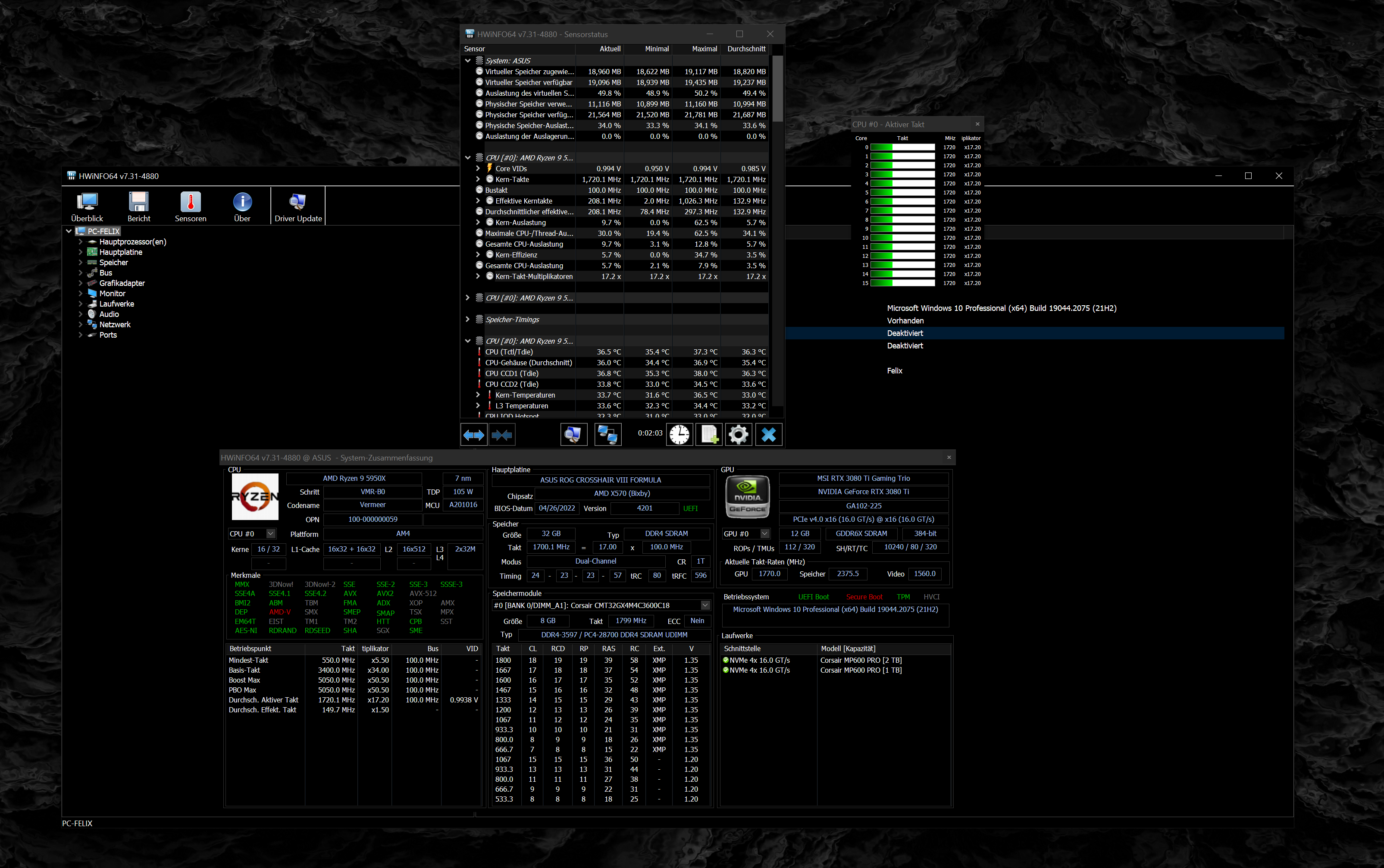
Task: Open the Über info icon
Action: [x=242, y=207]
